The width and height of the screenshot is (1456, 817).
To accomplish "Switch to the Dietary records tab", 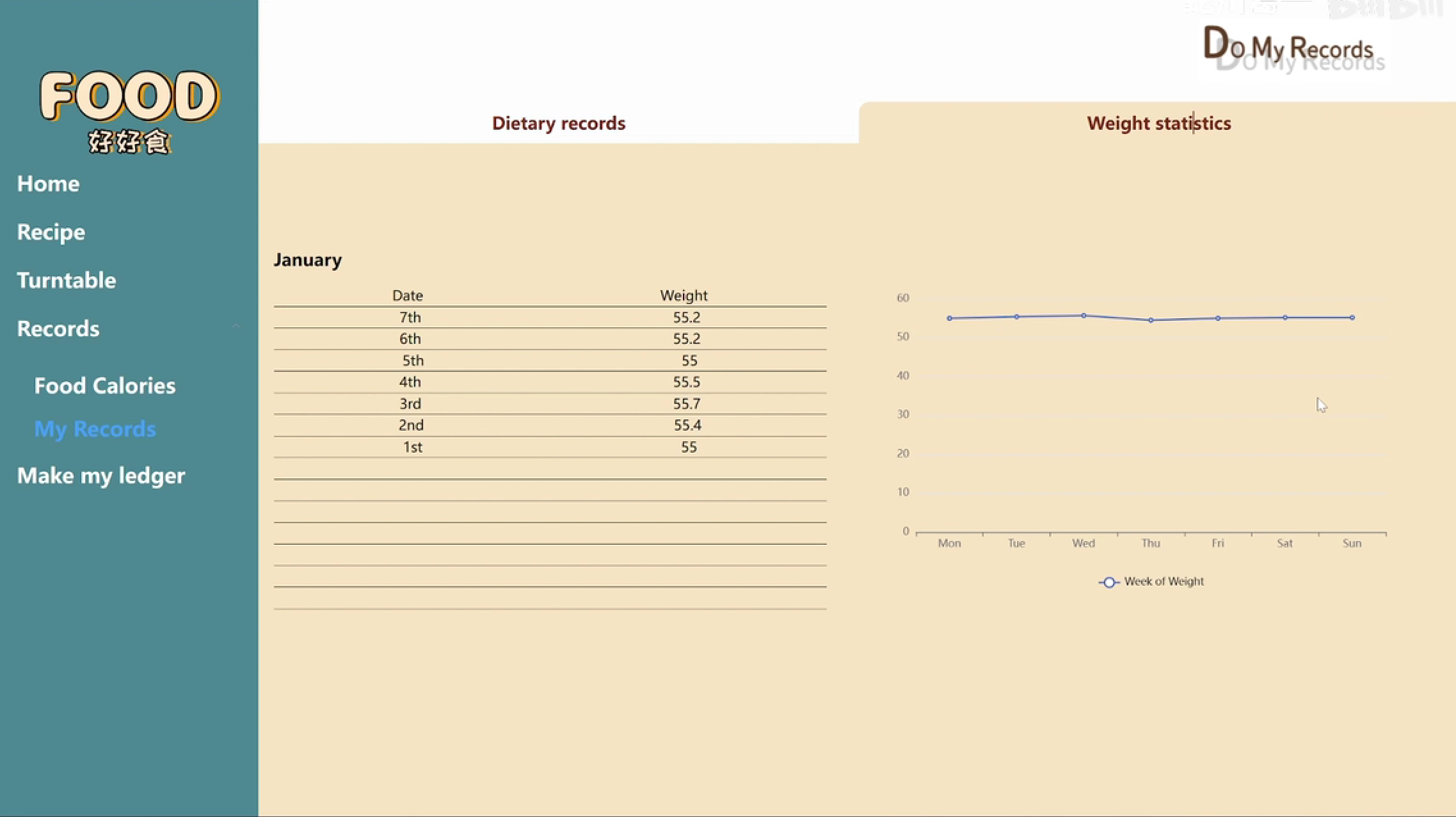I will (x=558, y=123).
